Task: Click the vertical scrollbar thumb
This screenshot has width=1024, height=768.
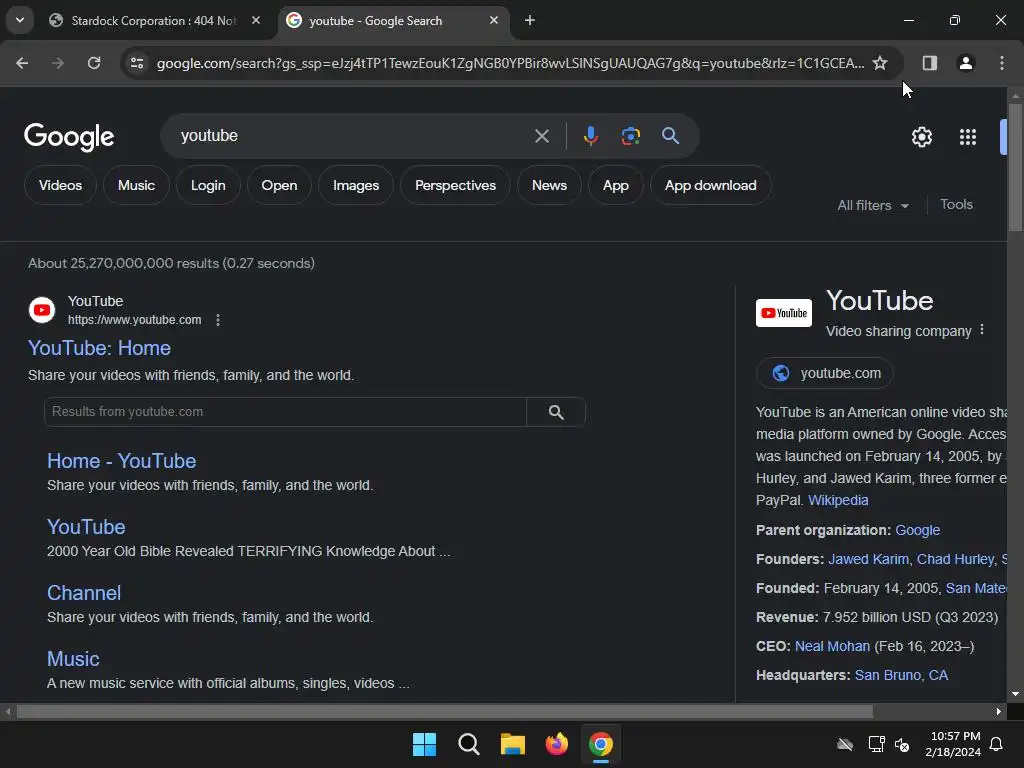Action: tap(1015, 167)
